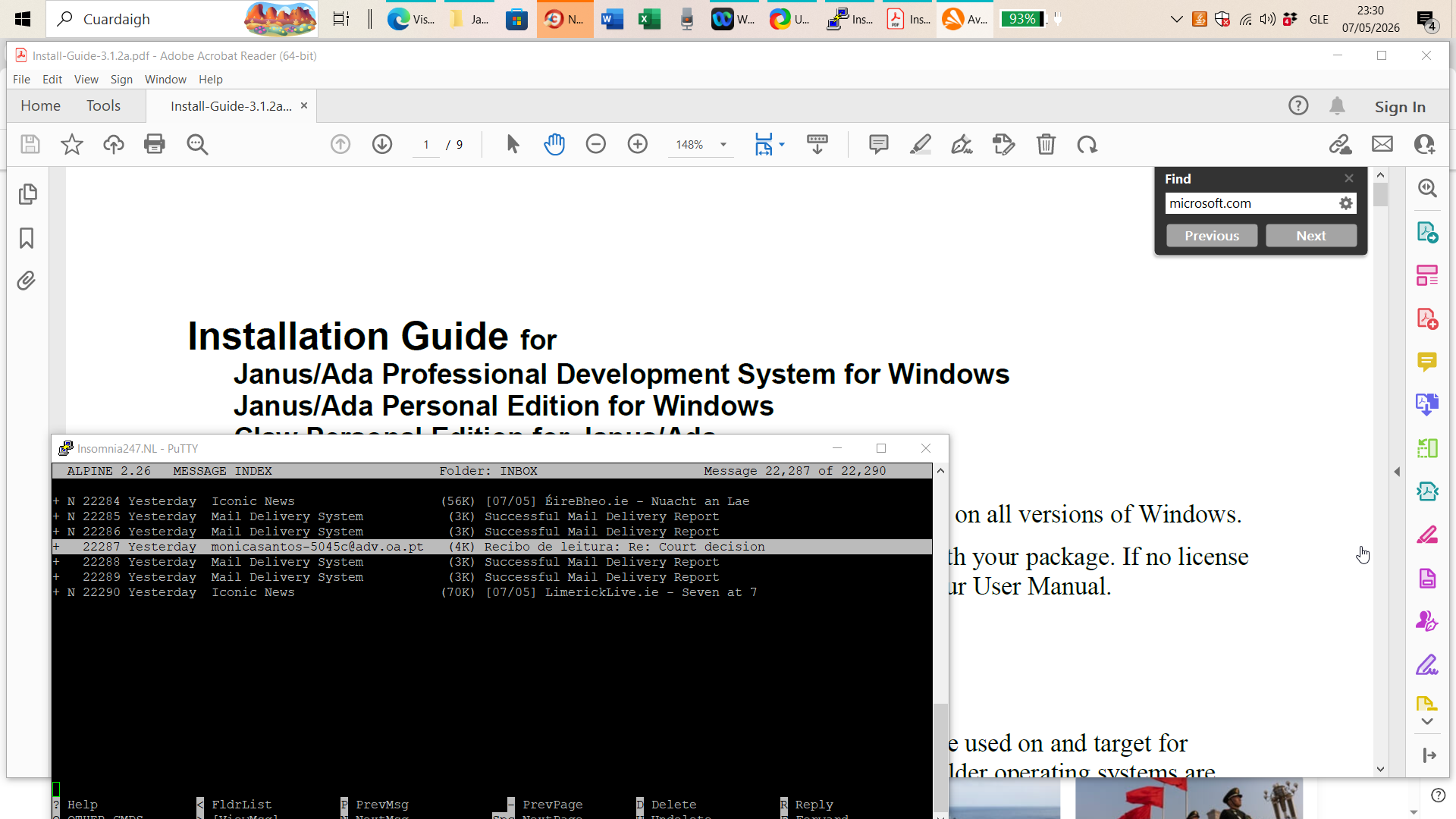
Task: Open the View menu
Action: click(86, 80)
